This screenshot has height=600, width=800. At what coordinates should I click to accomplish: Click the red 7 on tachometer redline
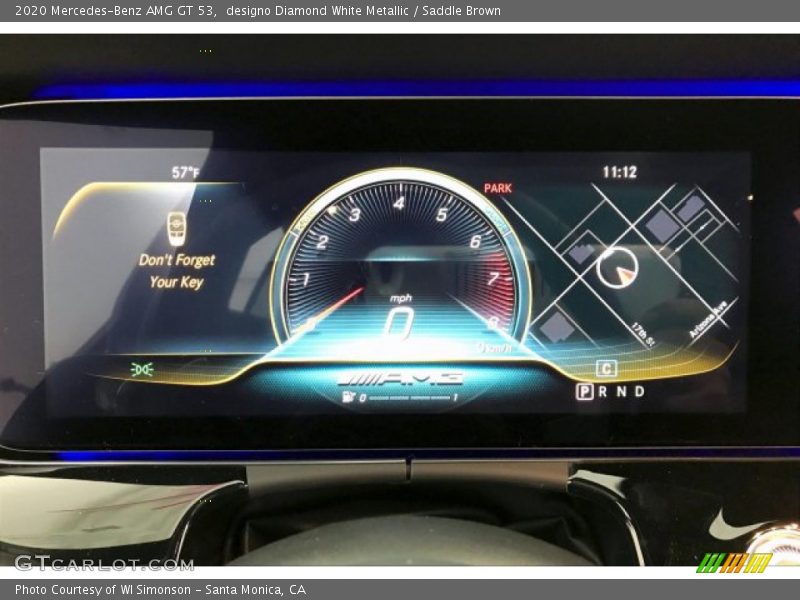point(492,279)
